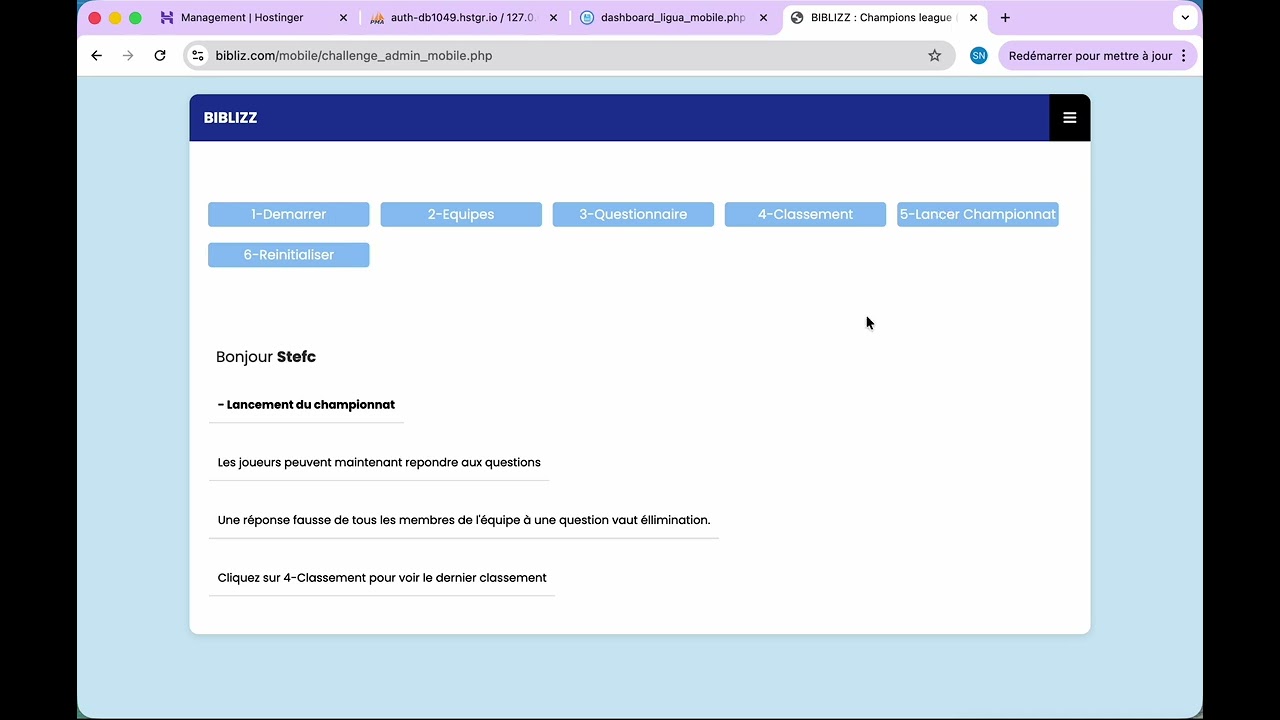This screenshot has width=1280, height=720.
Task: Open the Chrome three-dot menu
Action: 1184,56
